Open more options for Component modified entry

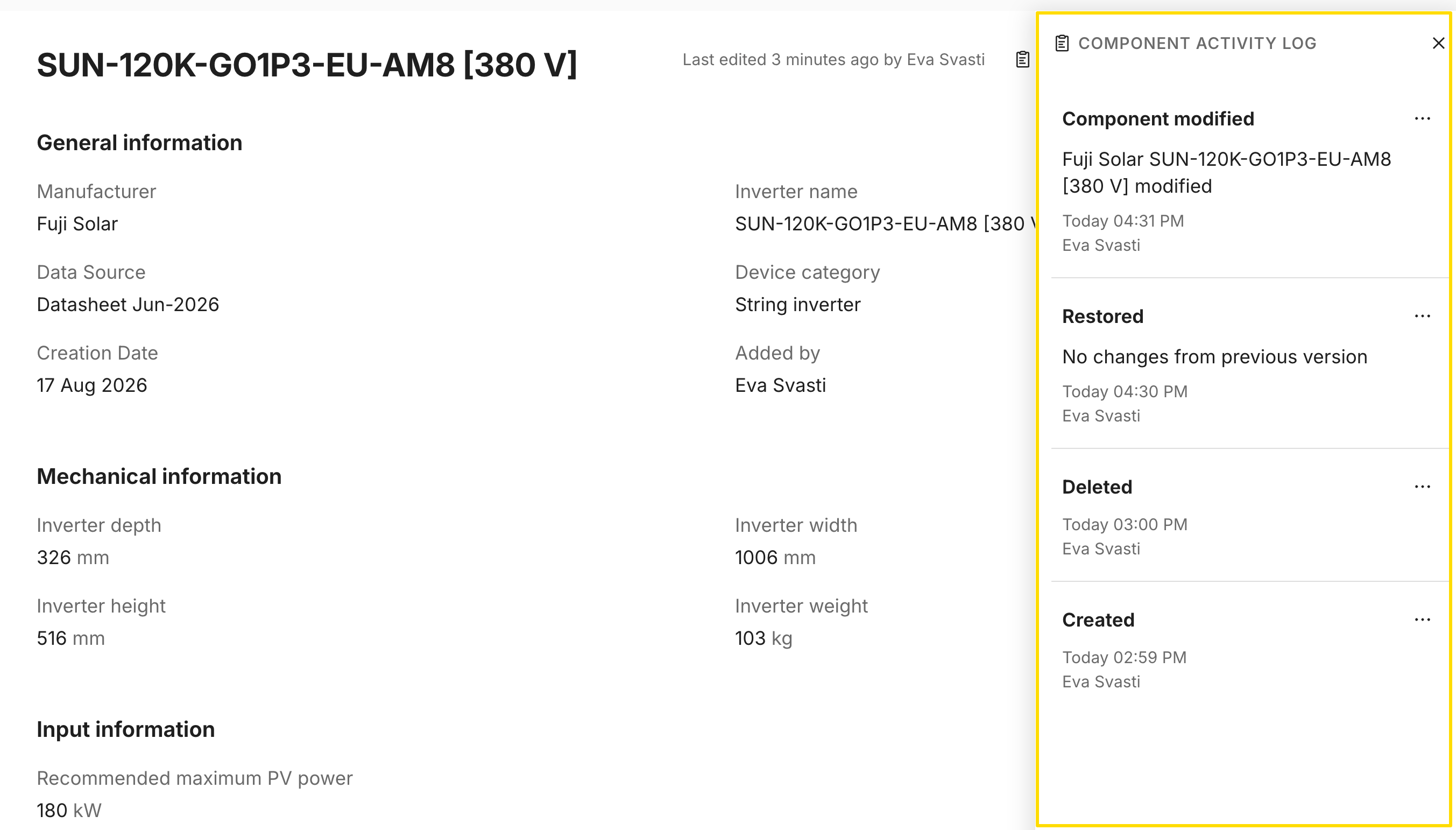click(1423, 118)
